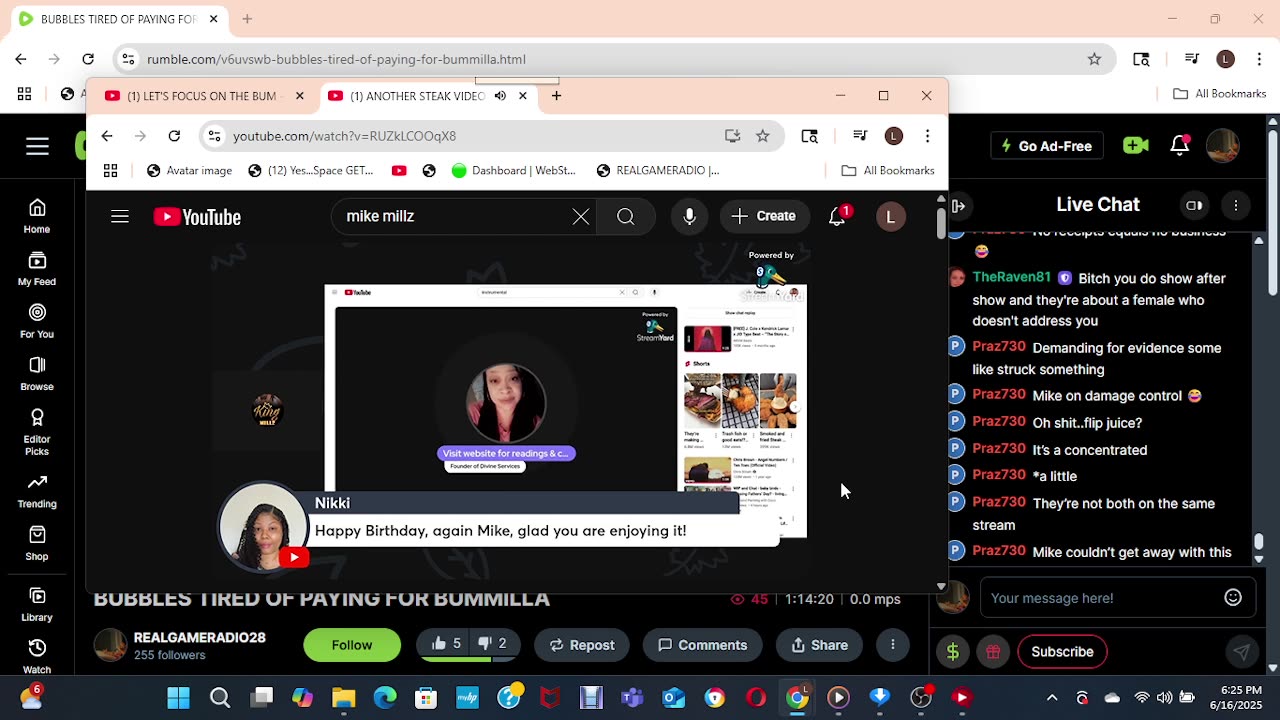Collapse Live Chat with arrow icon
The image size is (1280, 720).
[958, 205]
